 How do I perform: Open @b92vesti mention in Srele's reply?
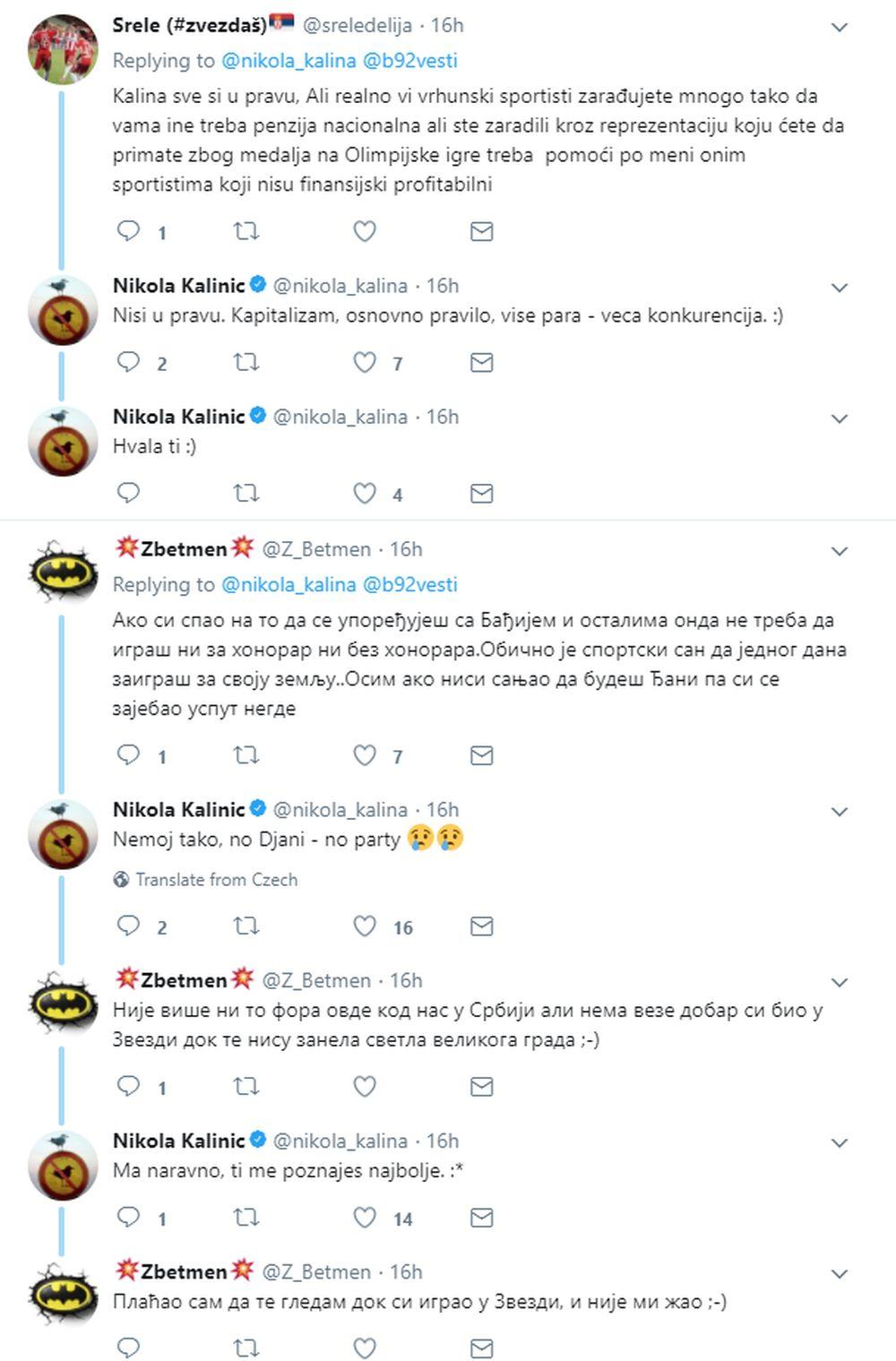pyautogui.click(x=409, y=61)
